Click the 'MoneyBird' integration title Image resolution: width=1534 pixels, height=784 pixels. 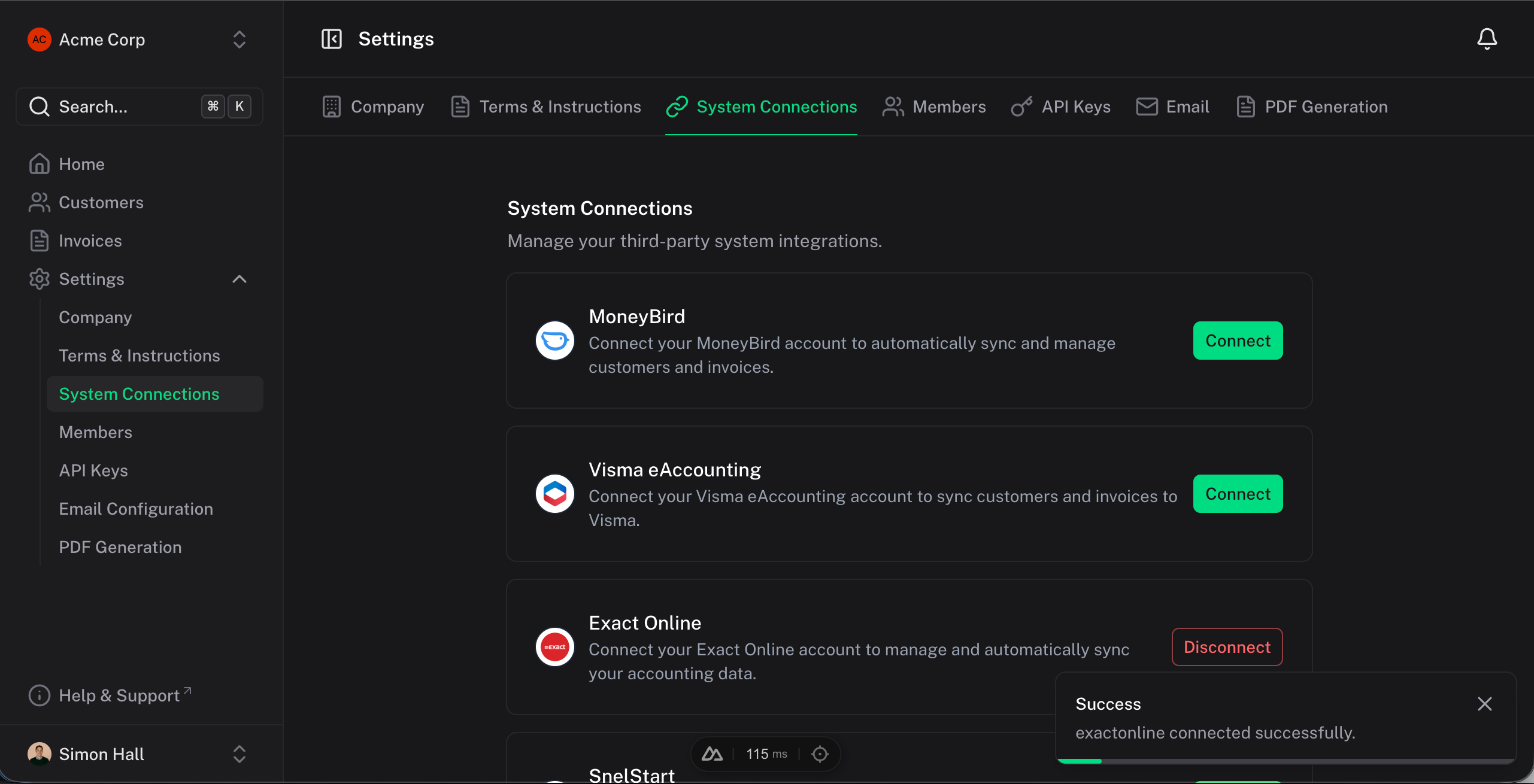[x=636, y=317]
